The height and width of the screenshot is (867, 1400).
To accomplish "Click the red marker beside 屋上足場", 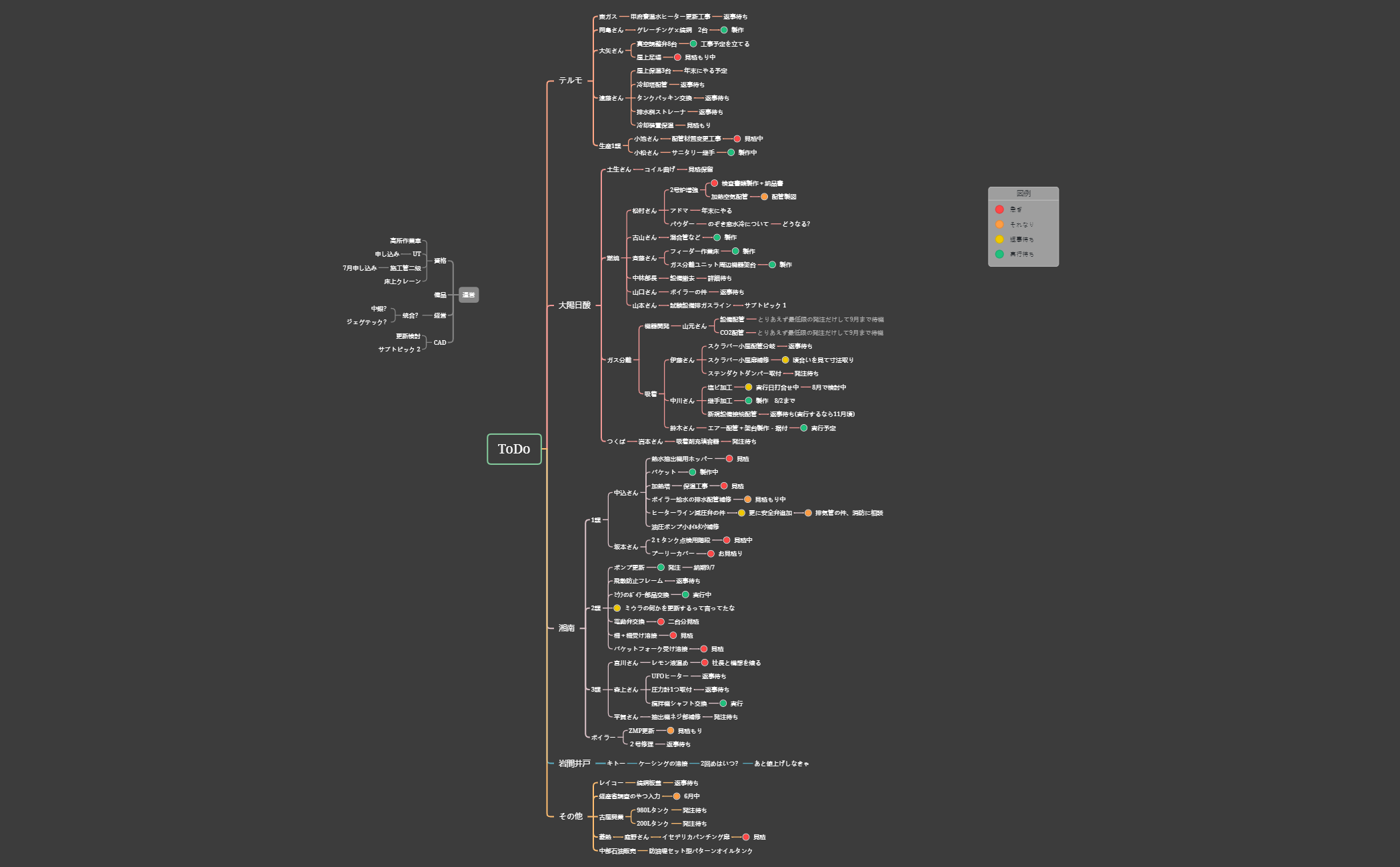I will point(677,57).
